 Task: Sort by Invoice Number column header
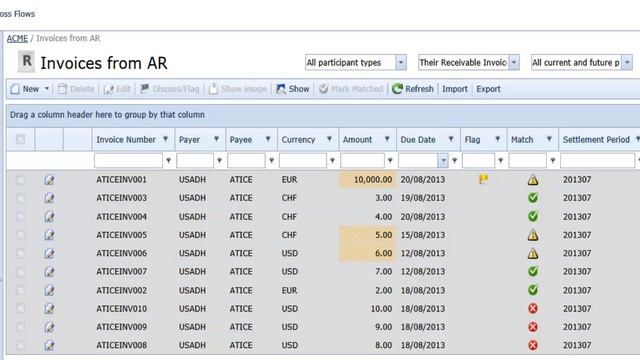click(126, 140)
